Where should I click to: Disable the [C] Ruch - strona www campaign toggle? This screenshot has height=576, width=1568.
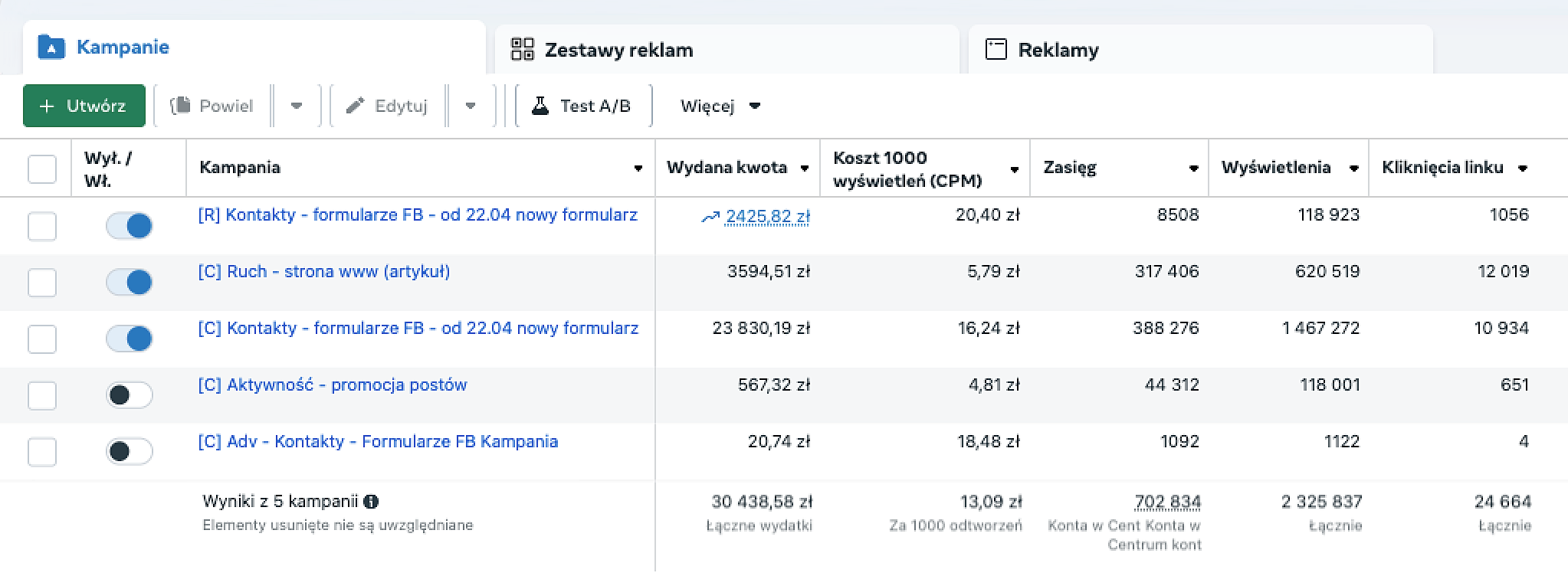click(130, 282)
